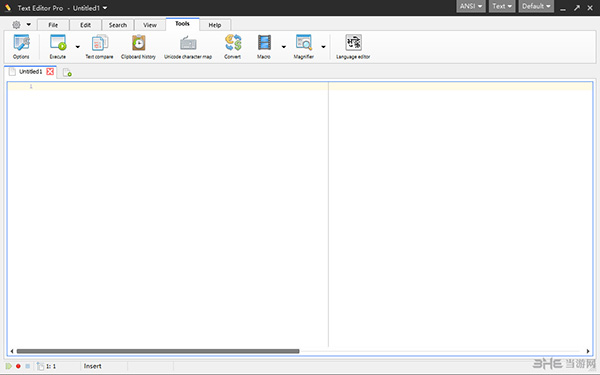Add a new document tab
This screenshot has width=600, height=375.
click(67, 72)
